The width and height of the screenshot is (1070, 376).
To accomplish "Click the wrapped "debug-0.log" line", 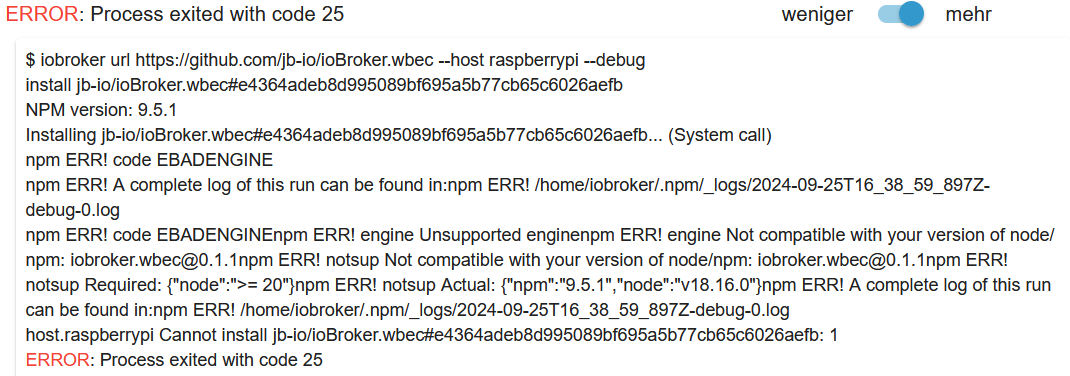I will point(73,210).
